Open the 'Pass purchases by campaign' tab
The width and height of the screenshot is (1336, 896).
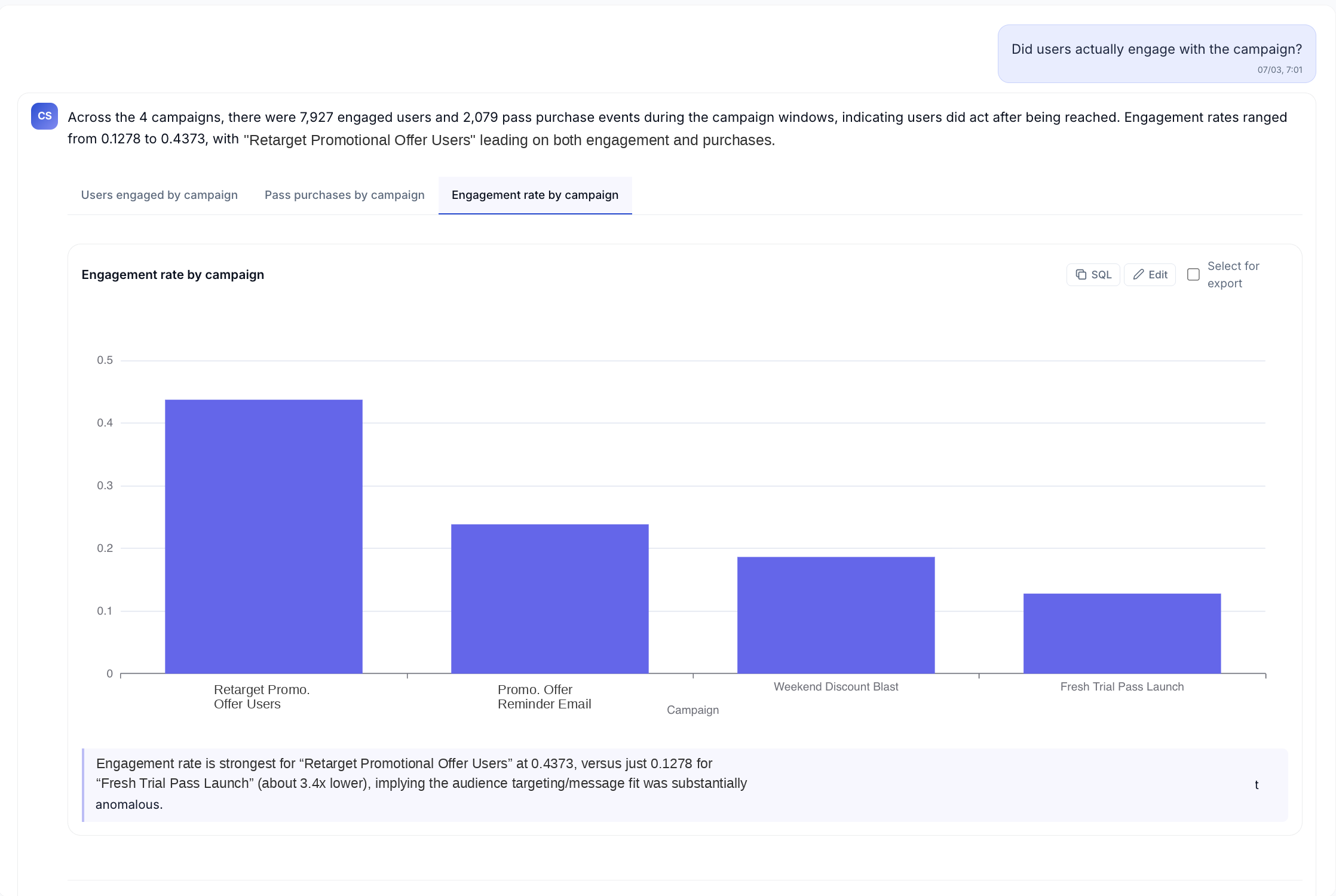point(344,195)
